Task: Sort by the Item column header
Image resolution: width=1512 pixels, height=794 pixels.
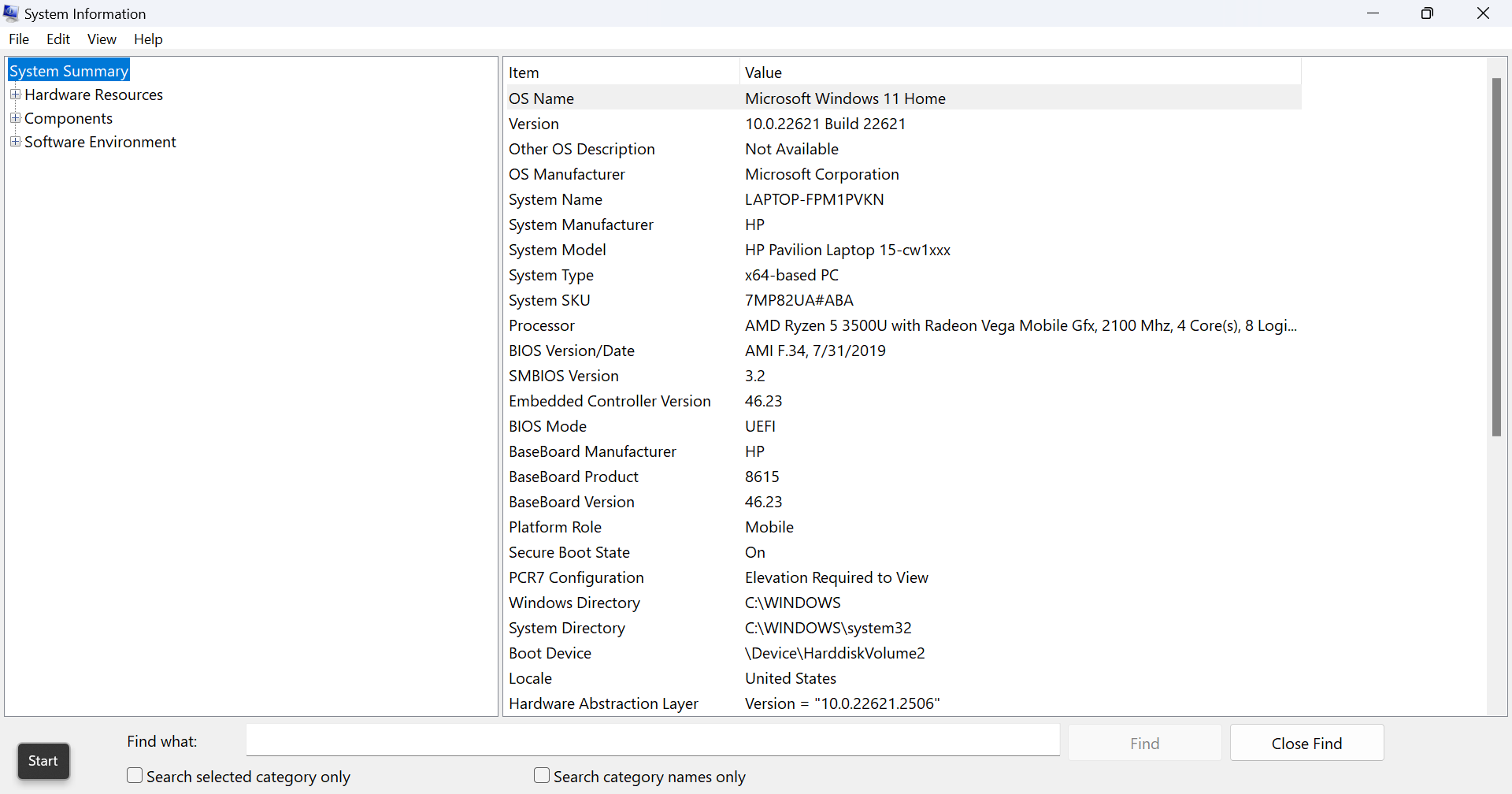Action: 621,72
